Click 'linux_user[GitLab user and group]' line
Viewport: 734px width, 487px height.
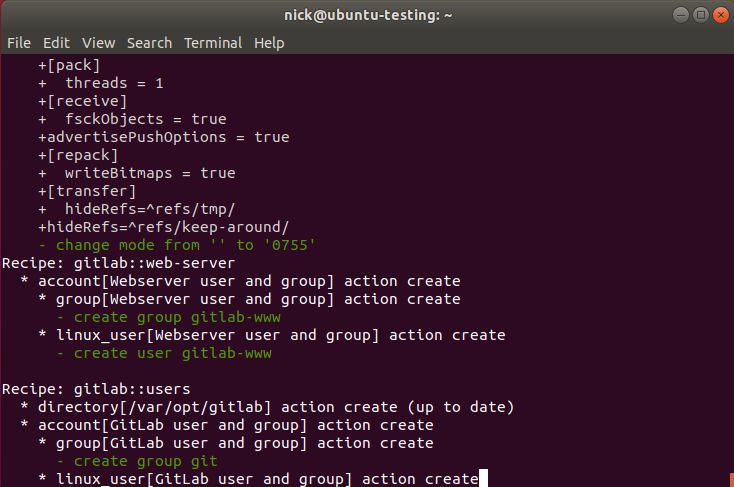(x=267, y=479)
